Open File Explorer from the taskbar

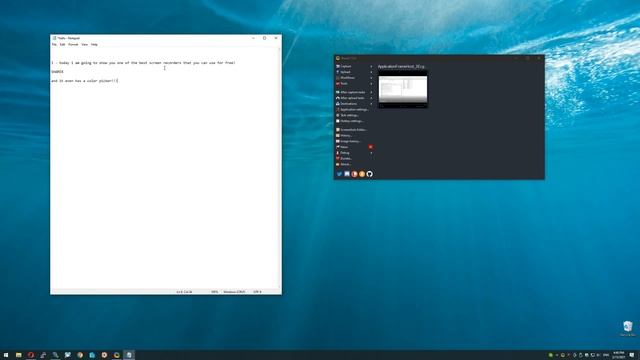click(18, 355)
